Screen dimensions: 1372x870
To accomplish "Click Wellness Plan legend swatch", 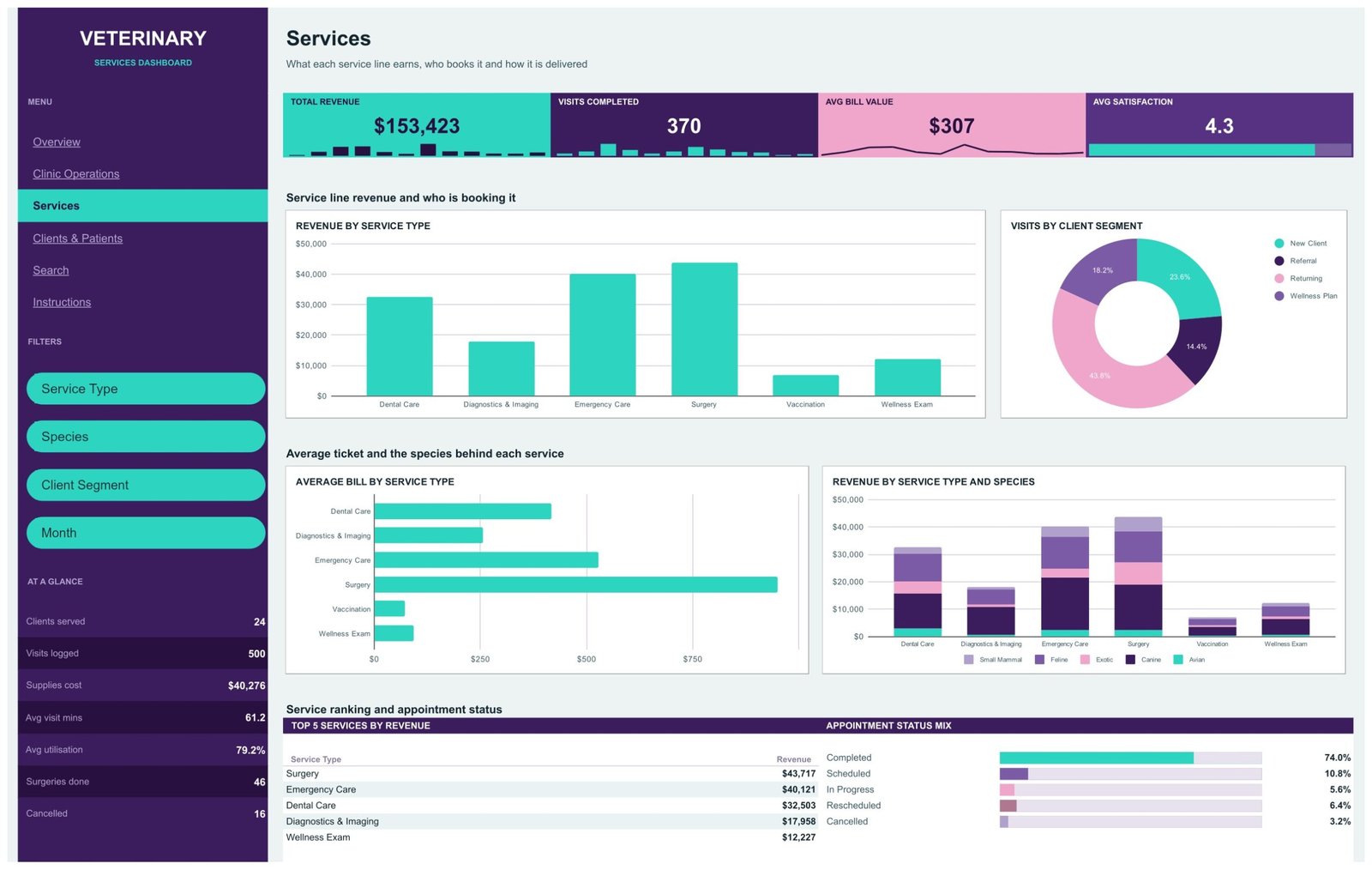I will (x=1279, y=296).
